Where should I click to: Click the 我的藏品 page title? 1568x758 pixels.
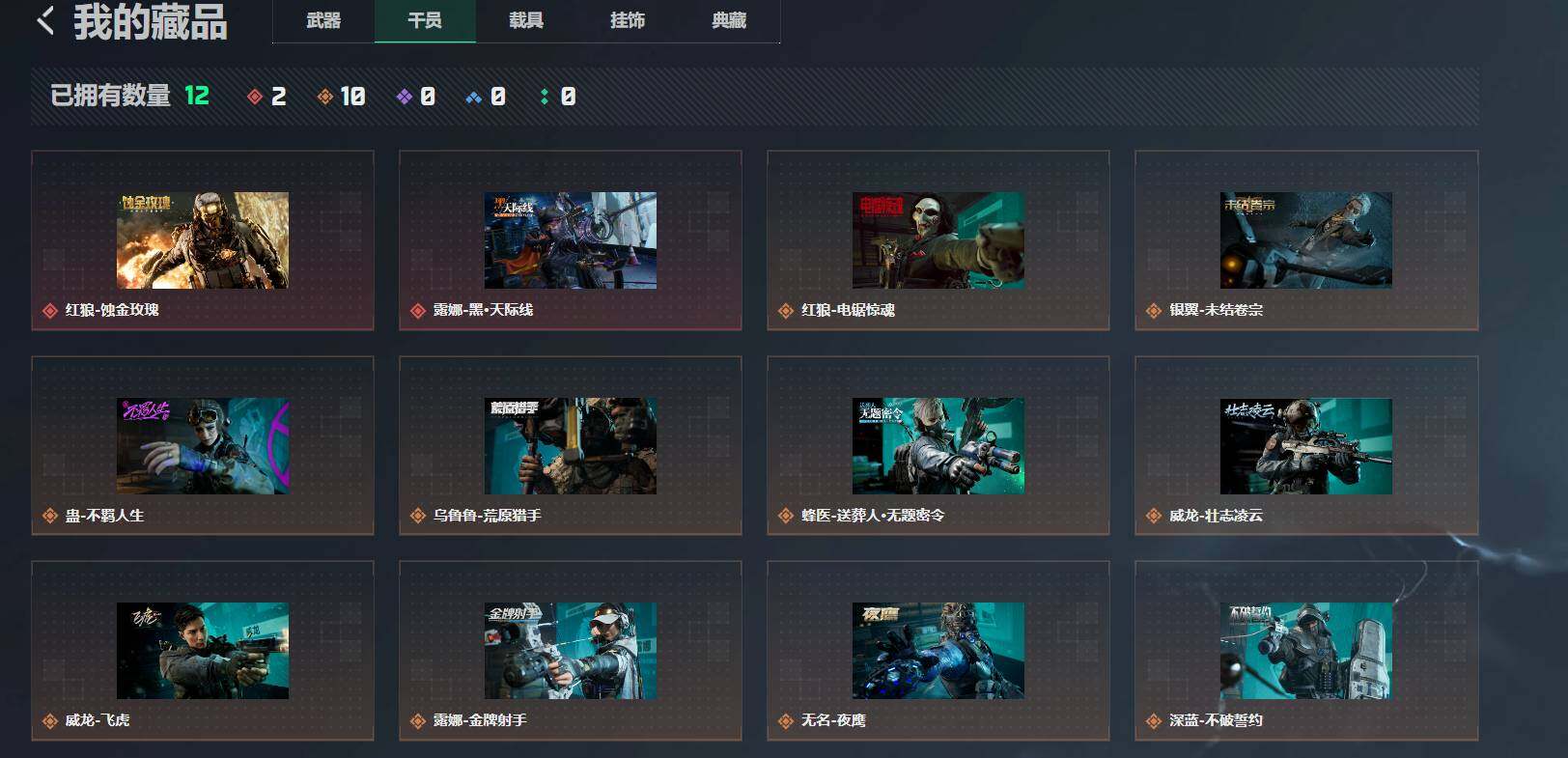click(x=151, y=21)
